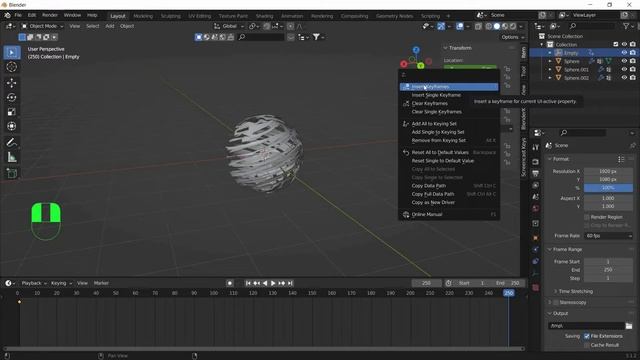
Task: Toggle the Cache Result checkbox
Action: [587, 345]
